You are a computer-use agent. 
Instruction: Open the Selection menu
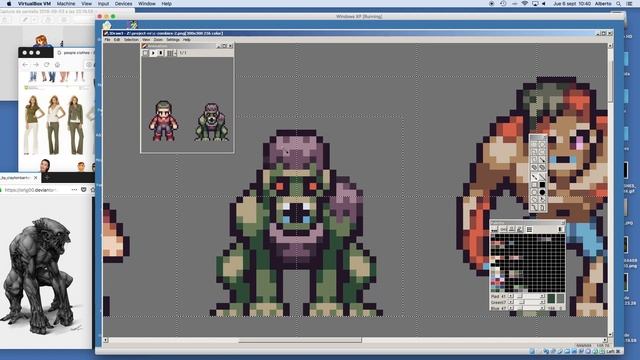(131, 40)
